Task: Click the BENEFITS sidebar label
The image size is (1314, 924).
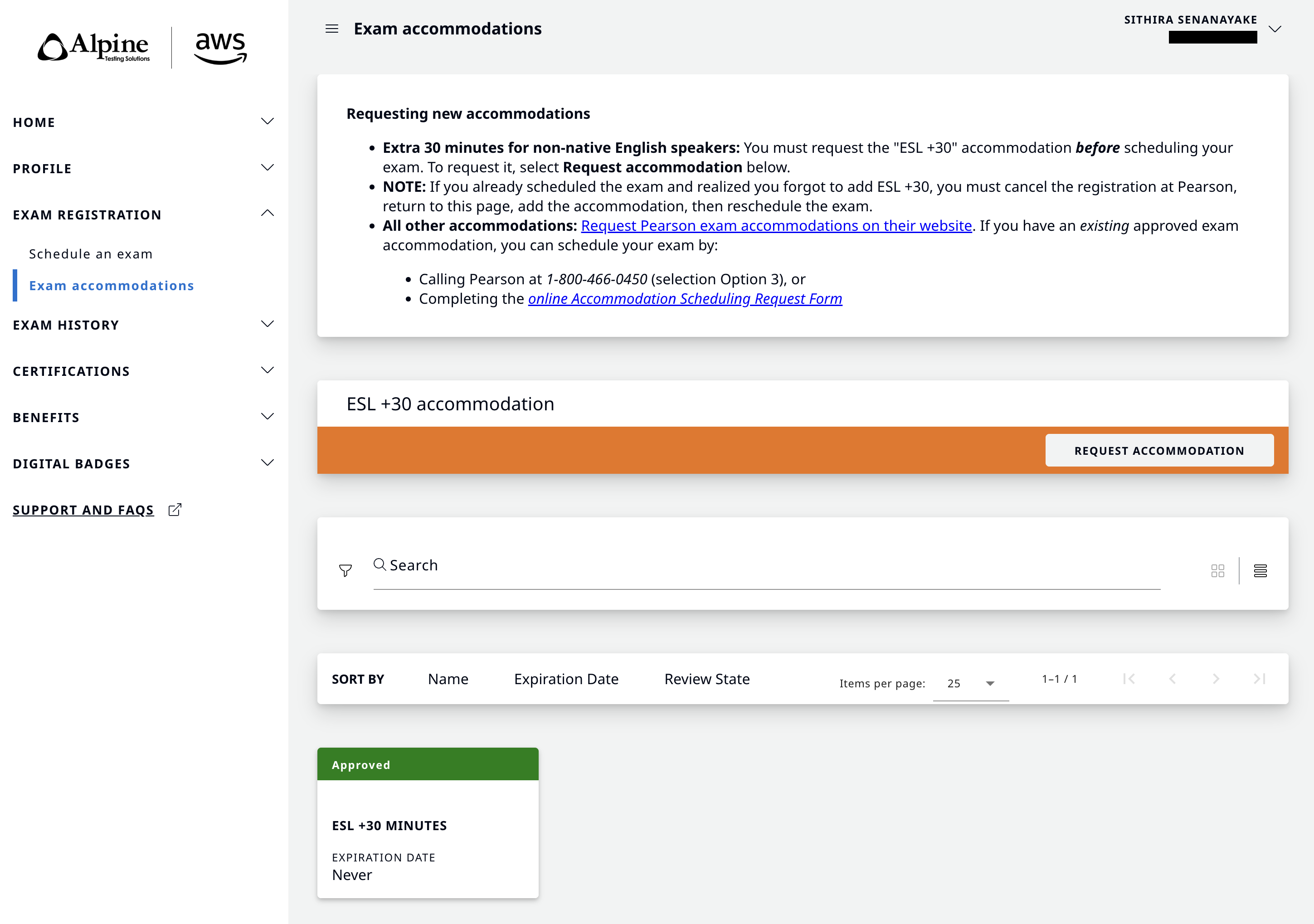Action: point(46,418)
